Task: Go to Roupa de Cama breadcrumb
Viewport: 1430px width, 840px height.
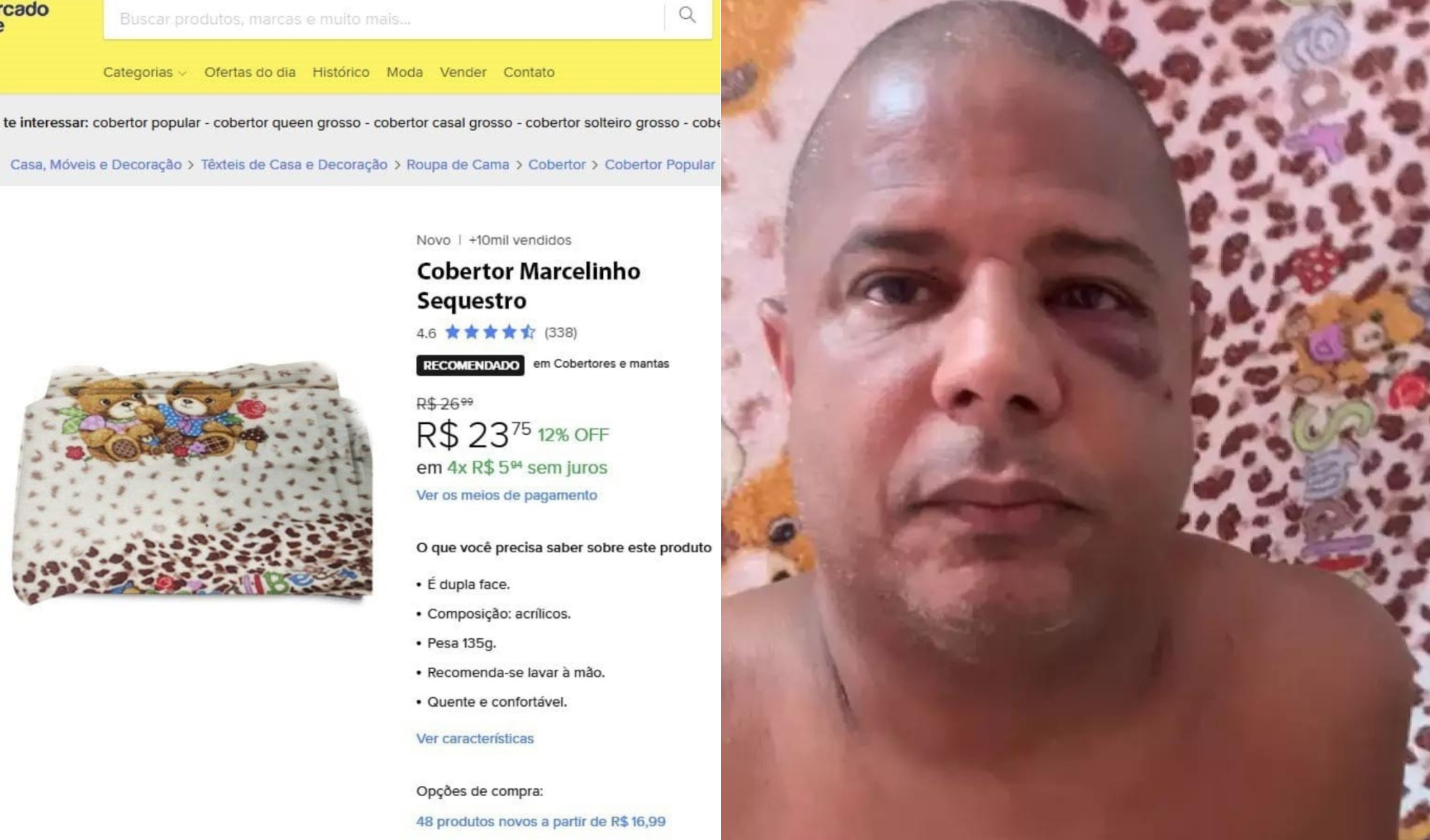Action: coord(458,164)
